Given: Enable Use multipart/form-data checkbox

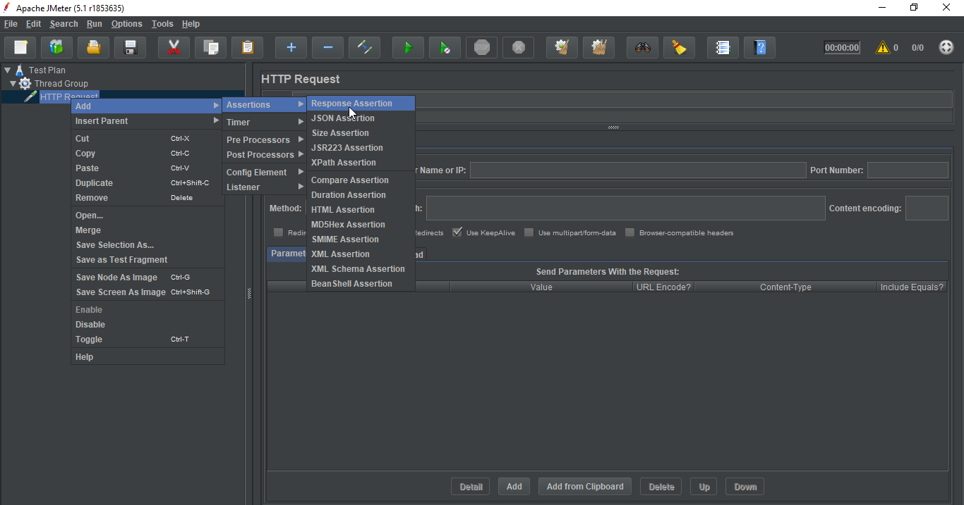Looking at the screenshot, I should click(x=529, y=233).
